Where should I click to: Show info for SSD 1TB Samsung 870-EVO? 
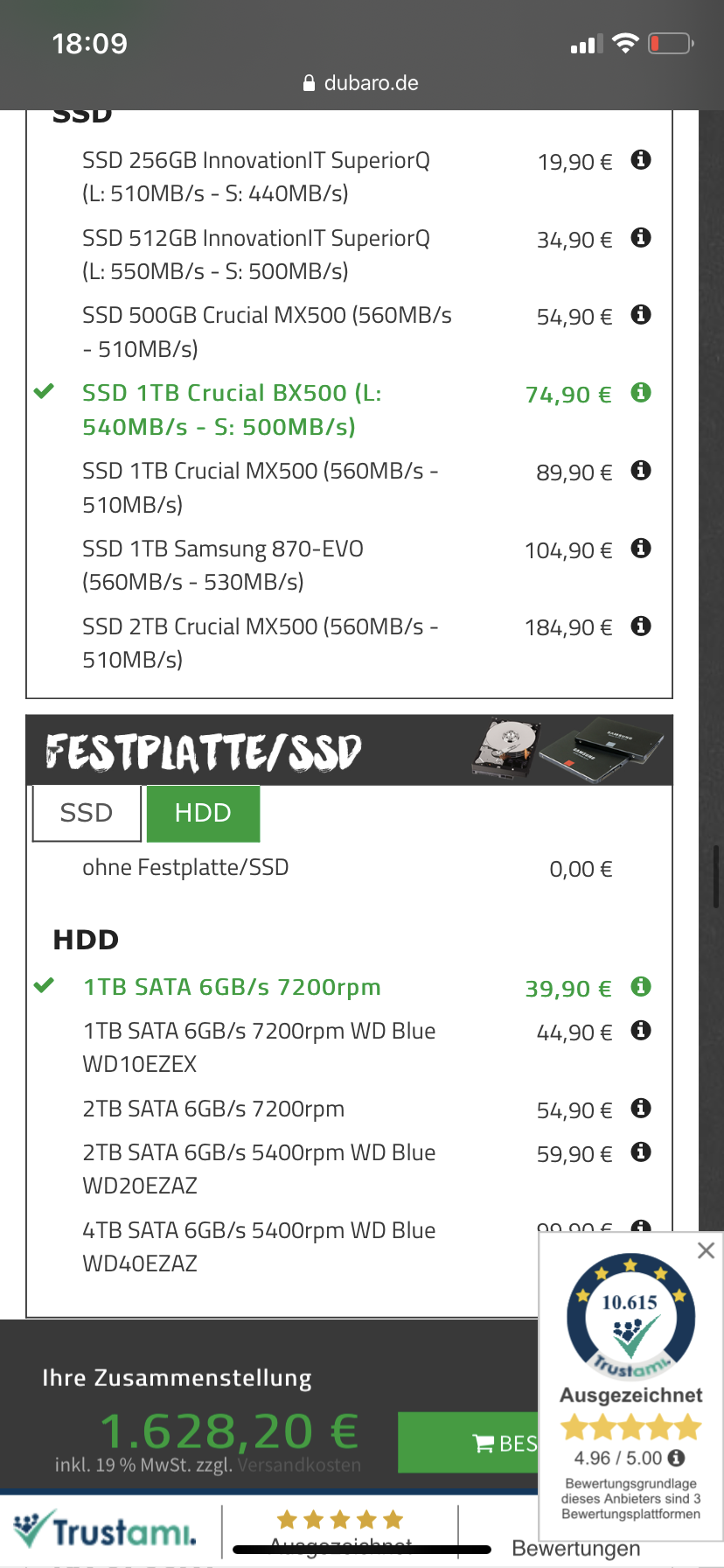641,549
